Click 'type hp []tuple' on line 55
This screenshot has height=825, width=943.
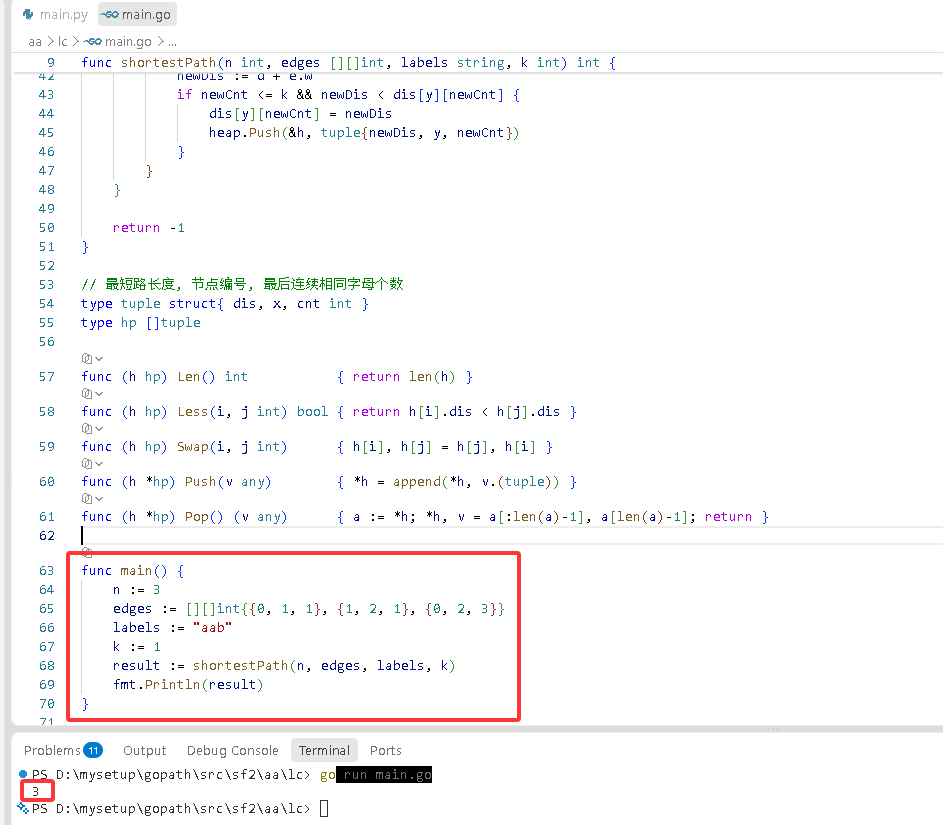(x=141, y=323)
